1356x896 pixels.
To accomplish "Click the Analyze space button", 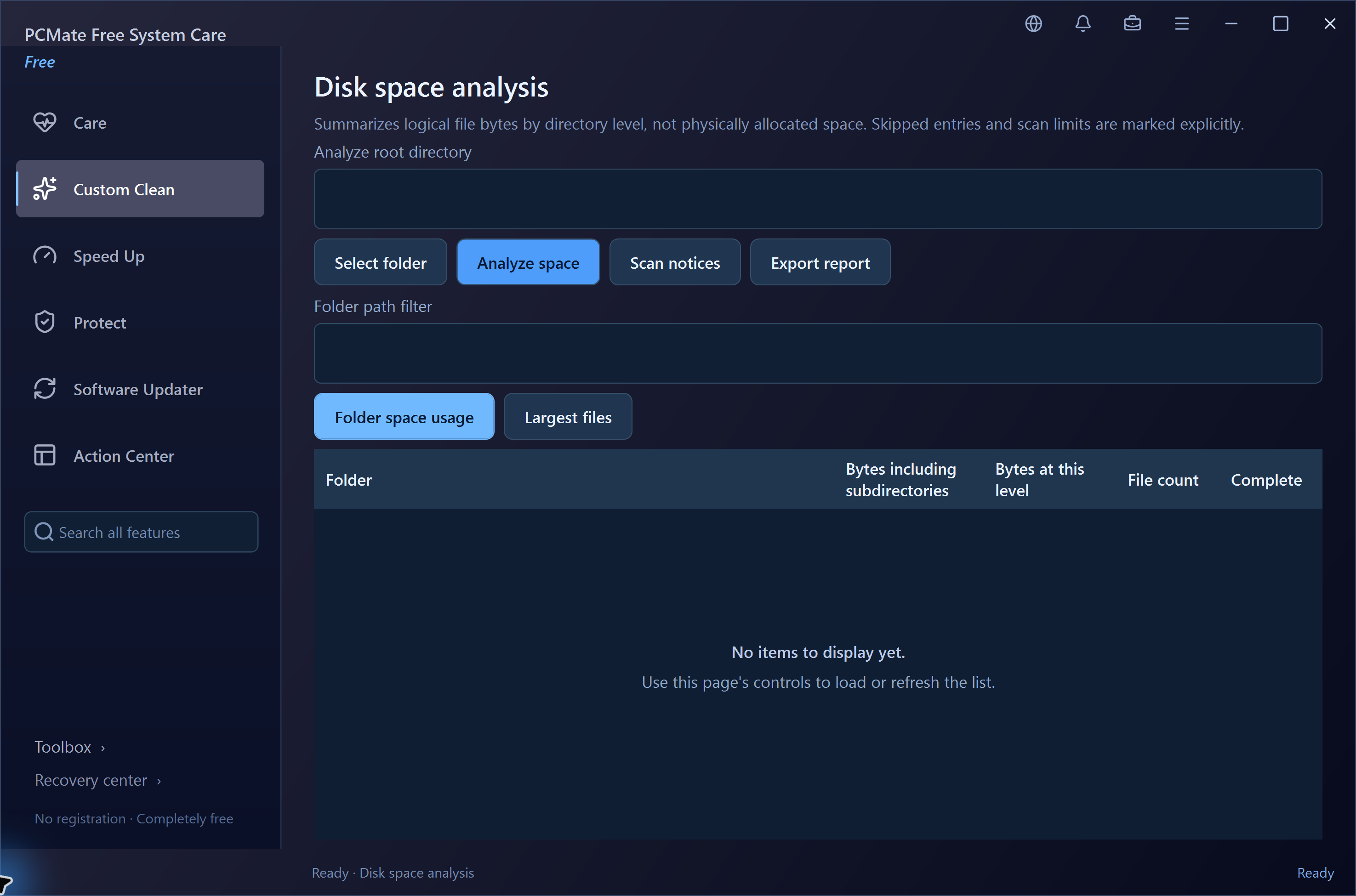I will pos(528,262).
